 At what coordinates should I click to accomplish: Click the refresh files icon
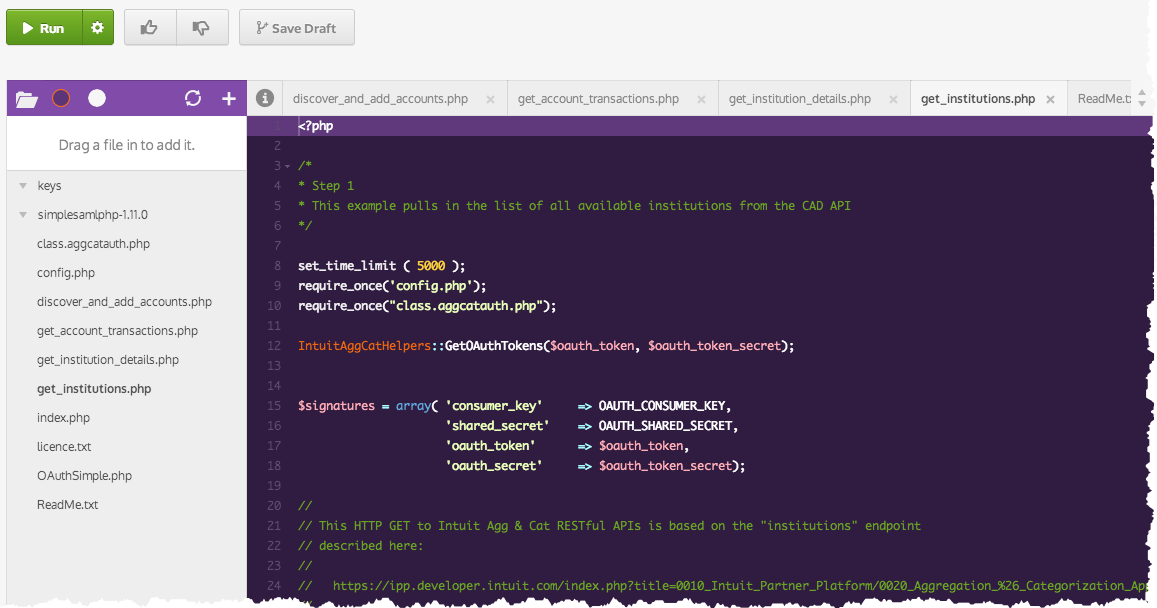point(193,98)
